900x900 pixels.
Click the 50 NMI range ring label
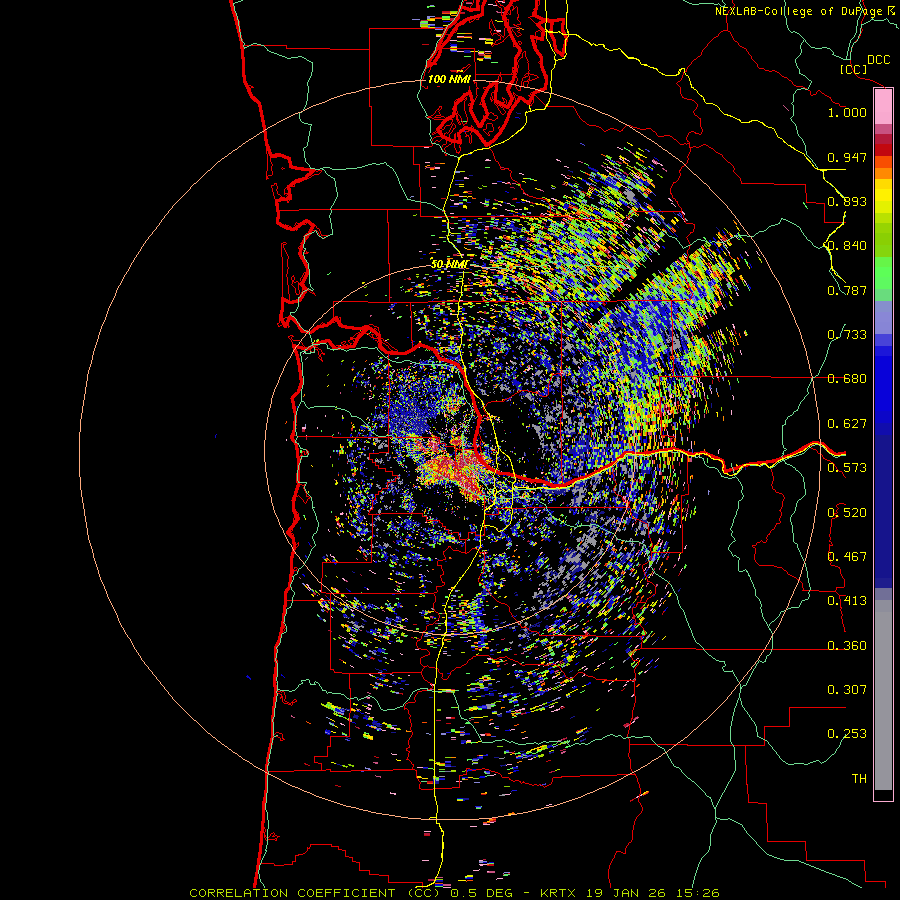click(x=449, y=264)
